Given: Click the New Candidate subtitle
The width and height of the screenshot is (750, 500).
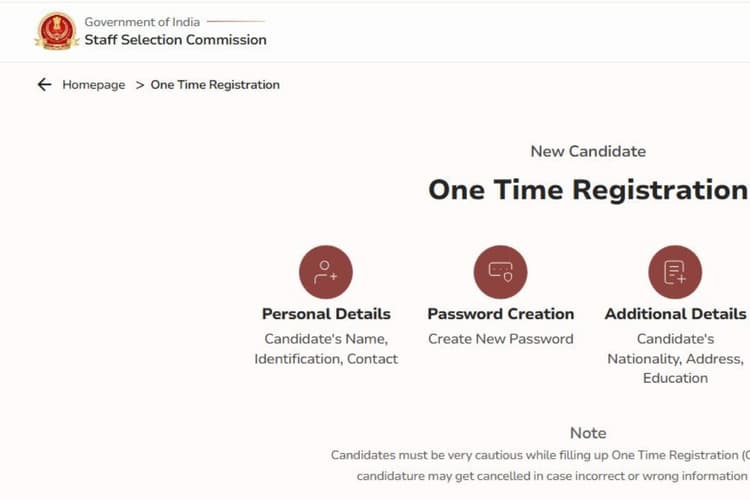Looking at the screenshot, I should tap(588, 152).
